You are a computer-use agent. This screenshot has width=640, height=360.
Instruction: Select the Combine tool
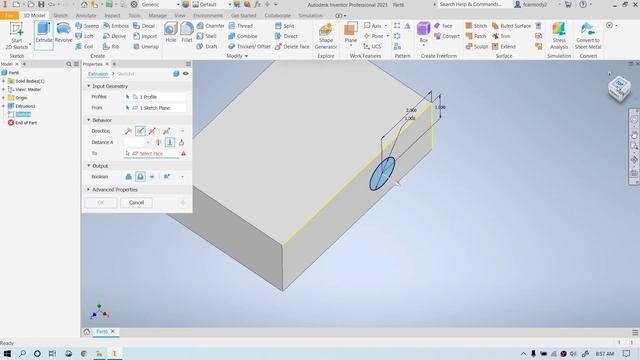click(x=243, y=36)
